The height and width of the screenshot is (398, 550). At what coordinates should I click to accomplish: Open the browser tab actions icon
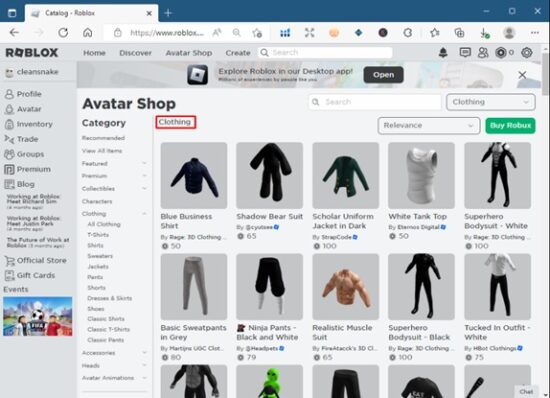pyautogui.click(x=12, y=13)
